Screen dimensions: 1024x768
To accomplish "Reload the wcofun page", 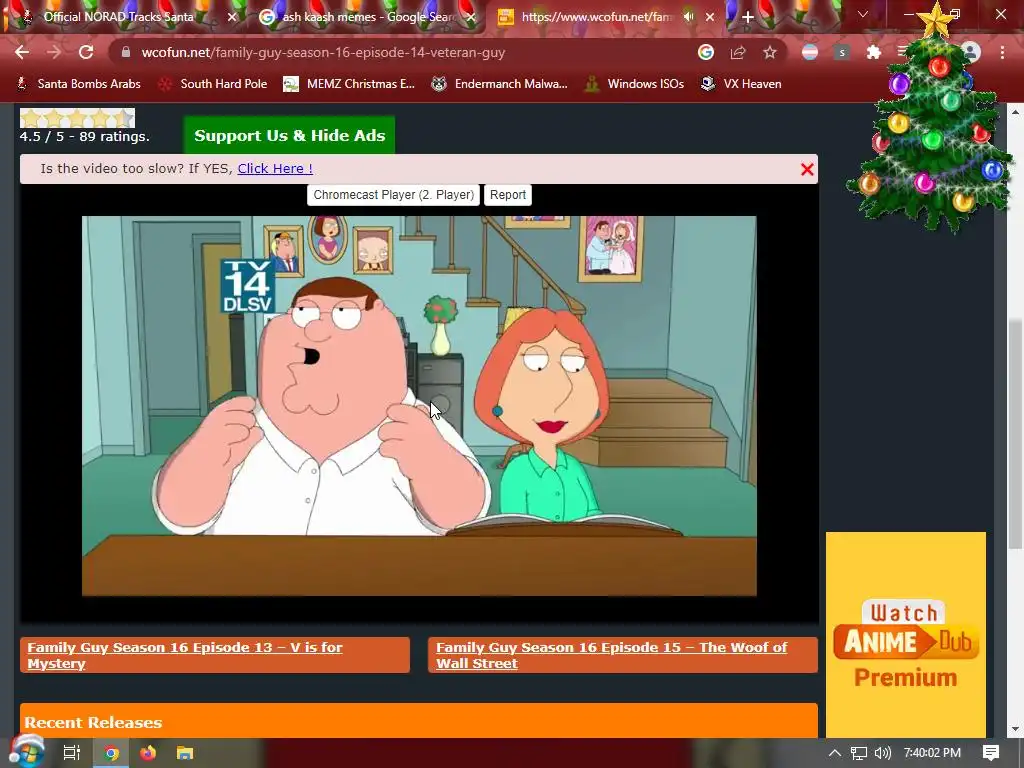I will pos(86,52).
